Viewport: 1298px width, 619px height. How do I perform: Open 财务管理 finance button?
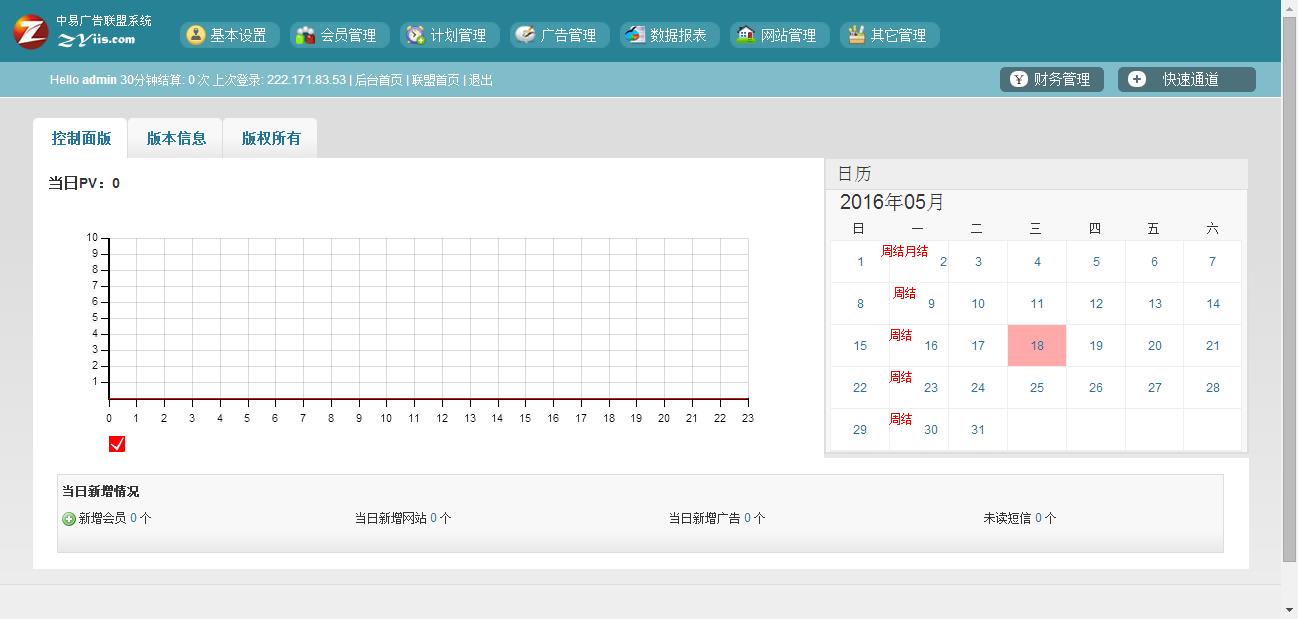pos(1051,79)
